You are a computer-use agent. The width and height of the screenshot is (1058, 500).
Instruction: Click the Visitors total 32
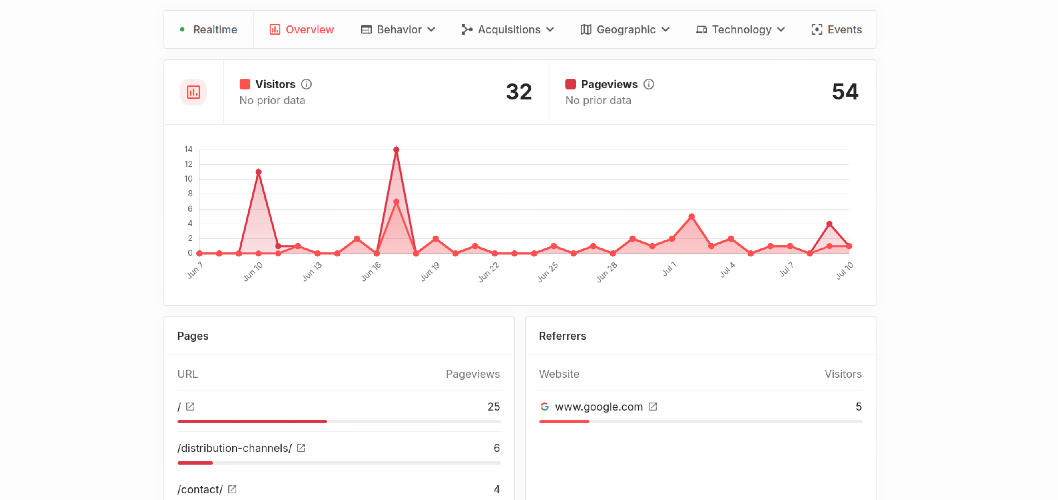[x=519, y=92]
